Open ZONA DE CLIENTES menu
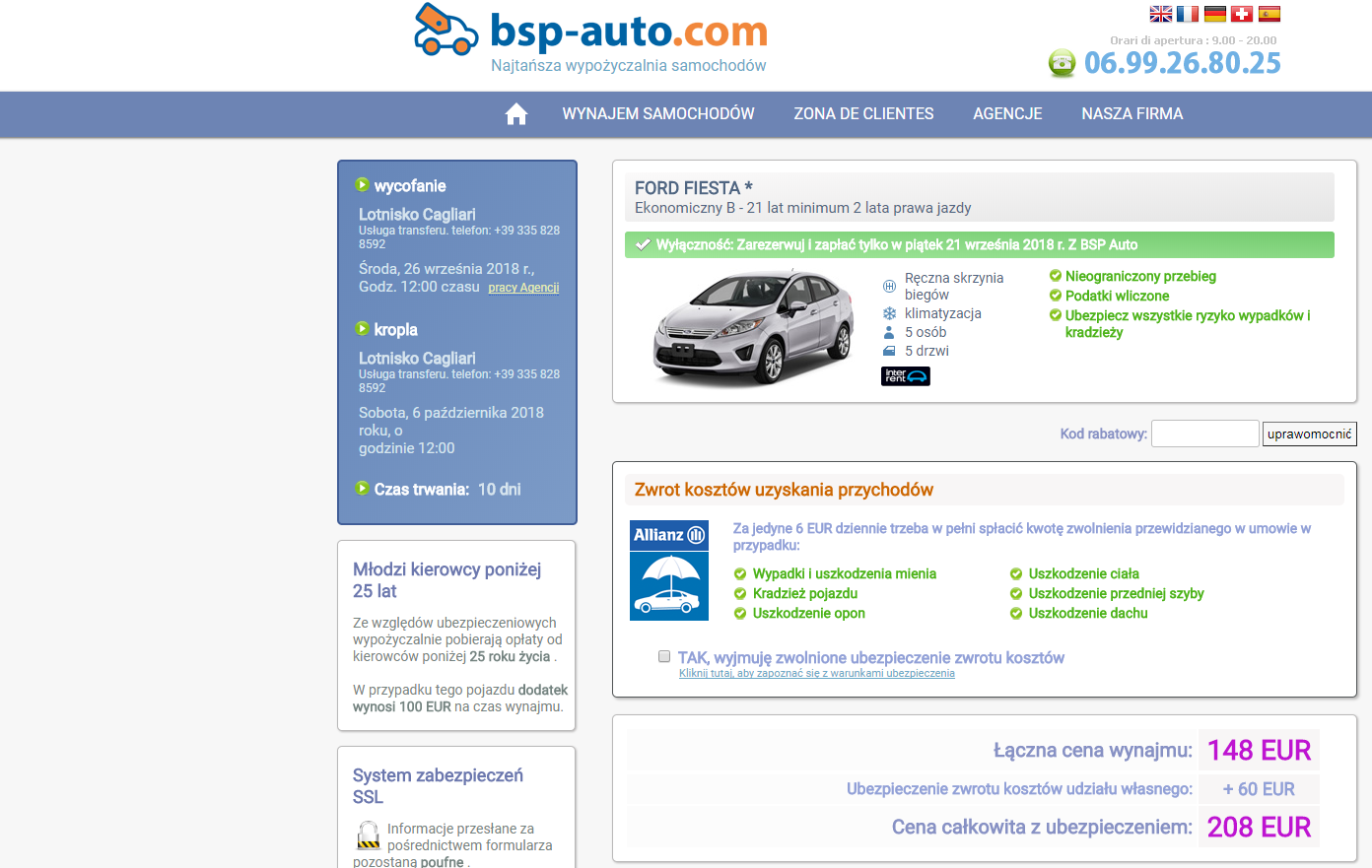Viewport: 1372px width, 868px height. [864, 114]
